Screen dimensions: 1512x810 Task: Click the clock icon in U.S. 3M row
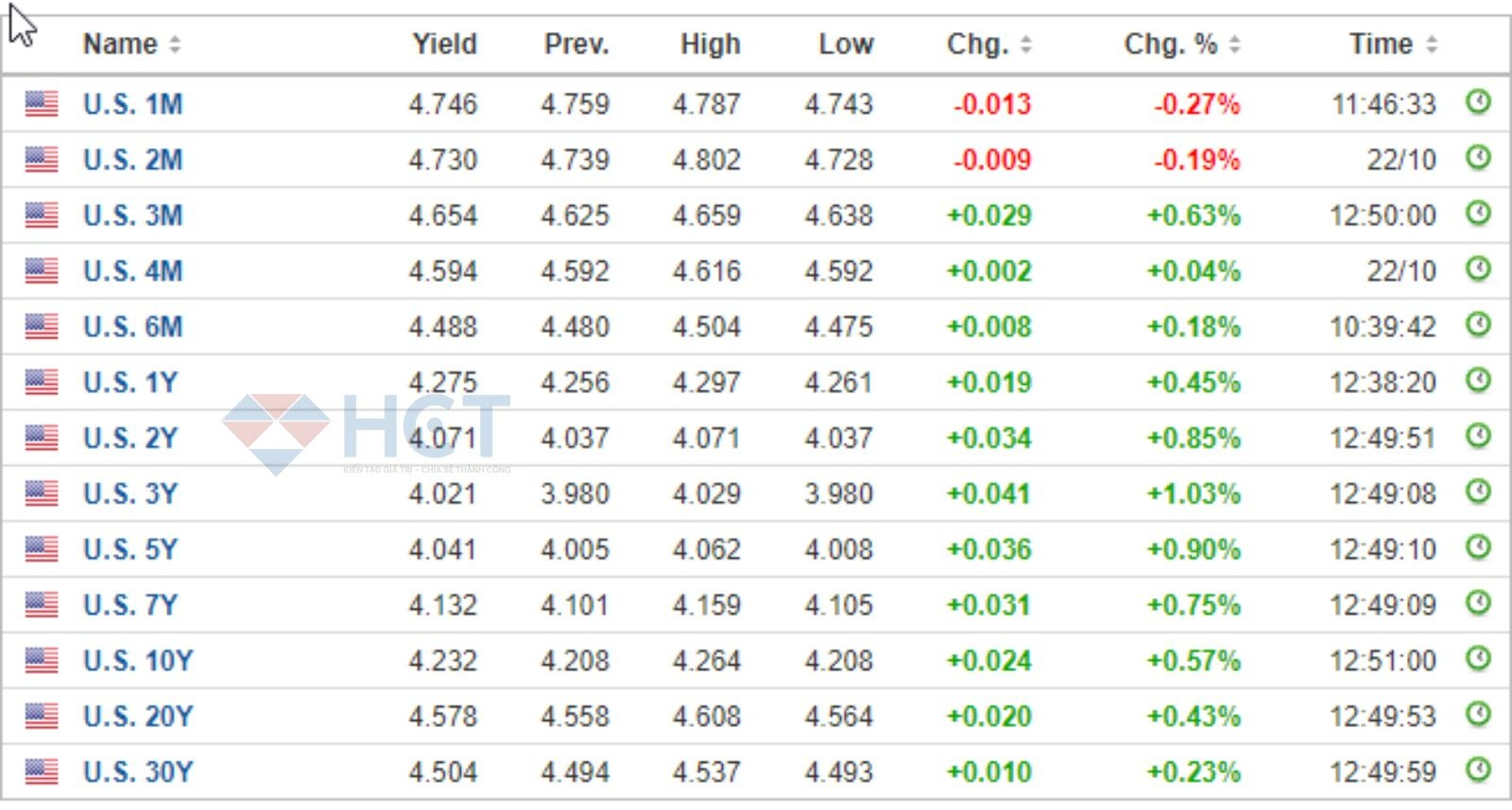pyautogui.click(x=1478, y=213)
